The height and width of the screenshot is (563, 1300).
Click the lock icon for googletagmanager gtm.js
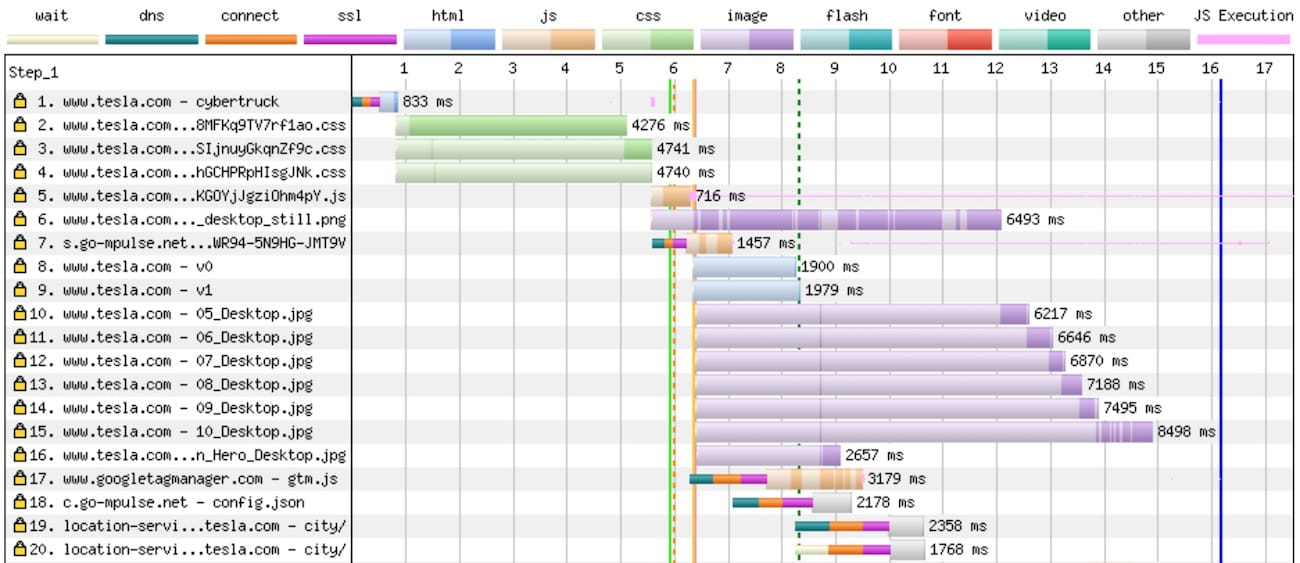[x=19, y=479]
